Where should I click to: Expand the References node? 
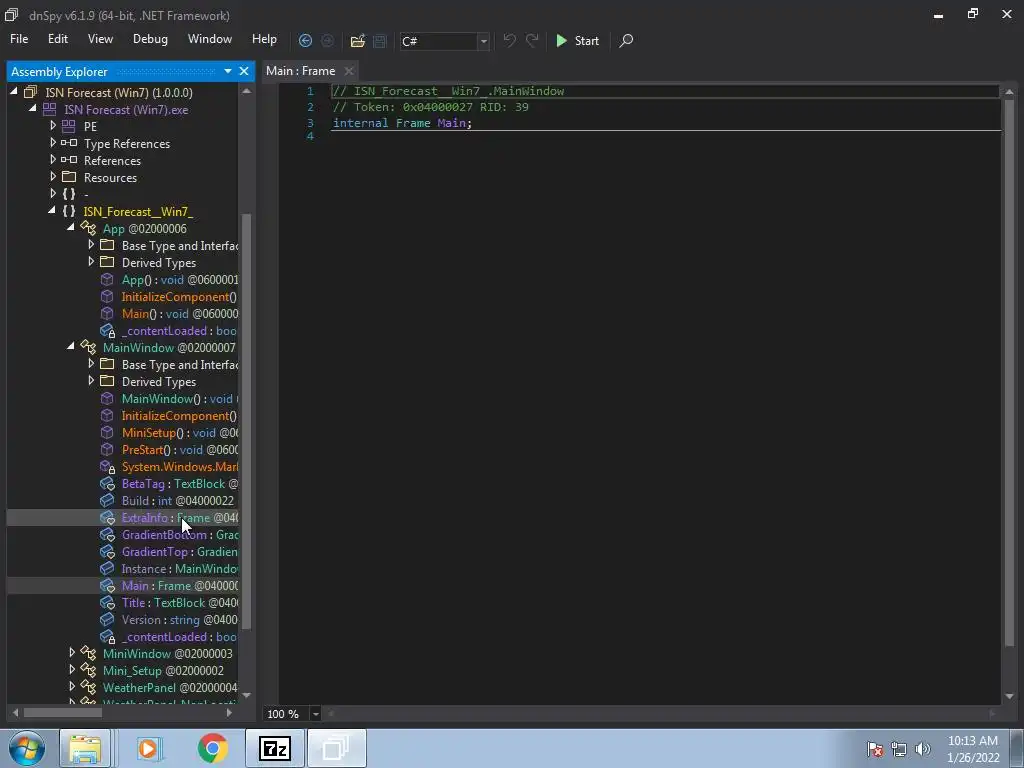click(x=52, y=159)
